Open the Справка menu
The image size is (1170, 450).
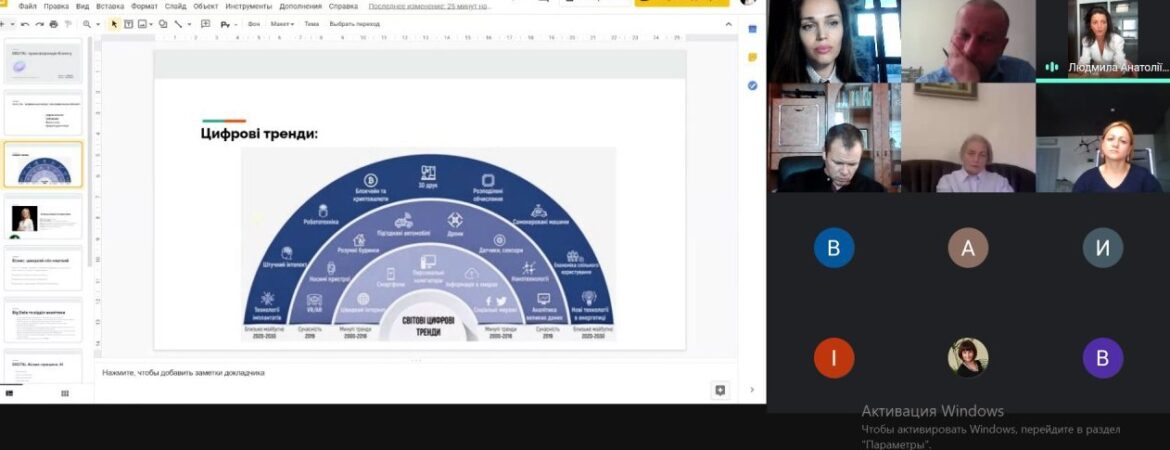click(x=343, y=6)
